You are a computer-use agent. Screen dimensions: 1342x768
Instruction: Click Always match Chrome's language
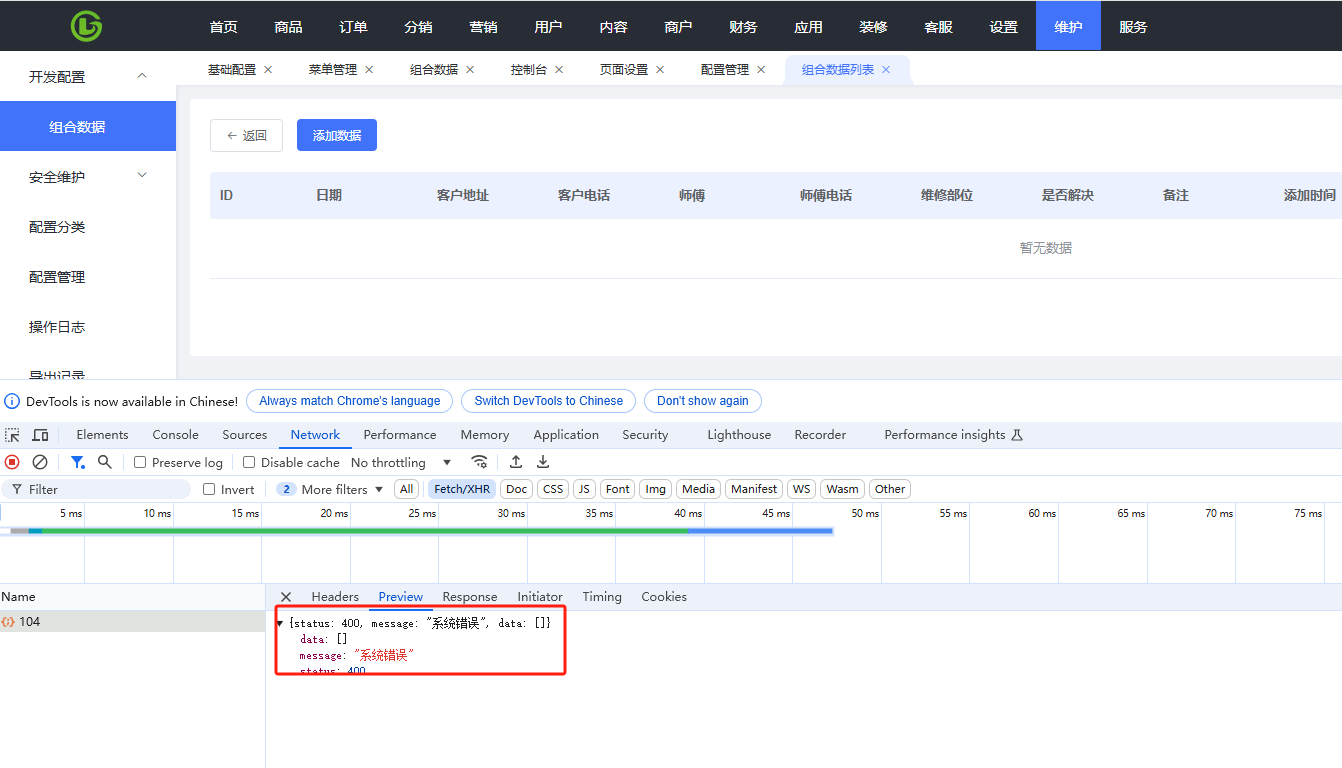pos(349,401)
